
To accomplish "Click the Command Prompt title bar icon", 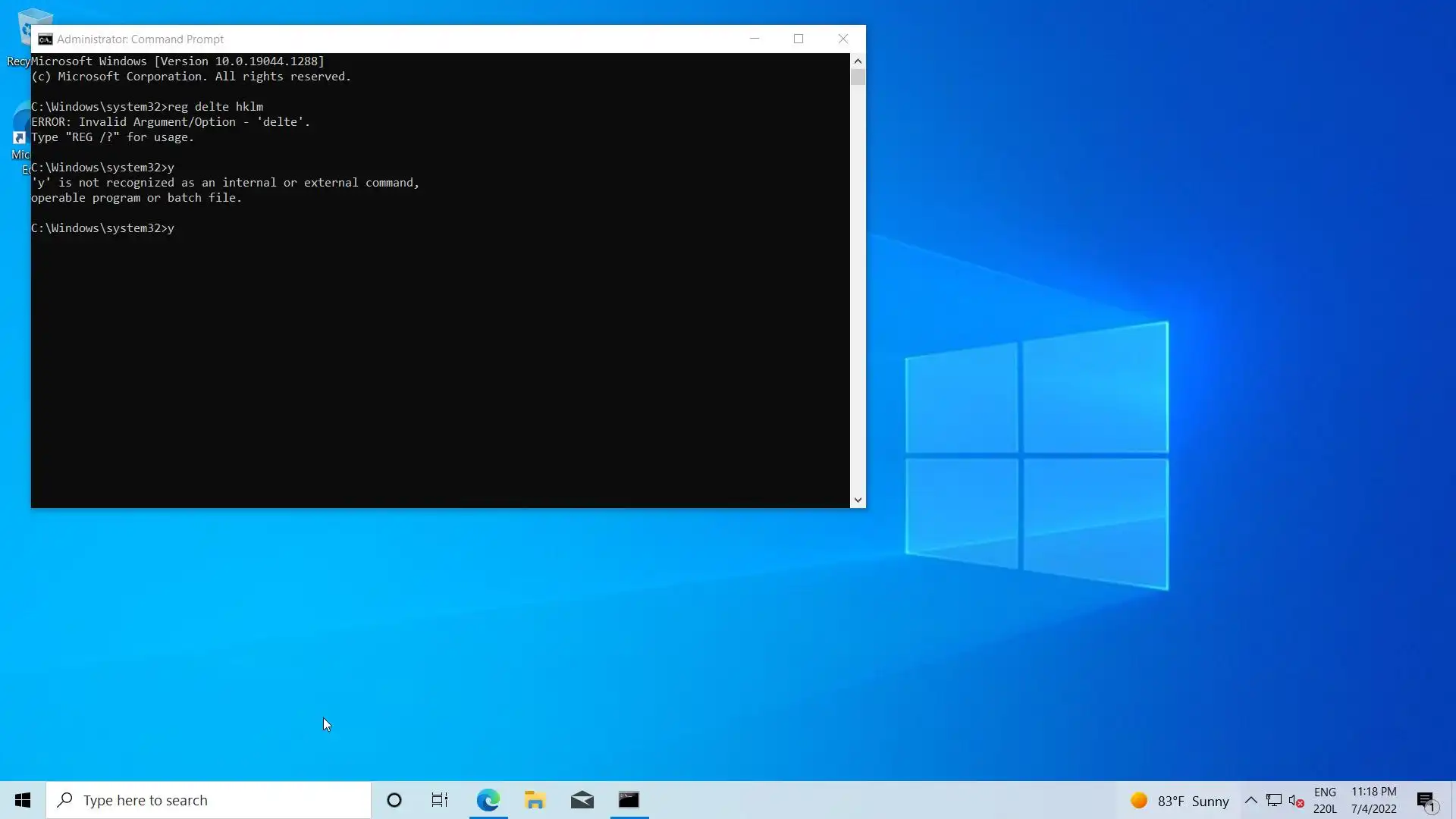I will click(x=45, y=39).
